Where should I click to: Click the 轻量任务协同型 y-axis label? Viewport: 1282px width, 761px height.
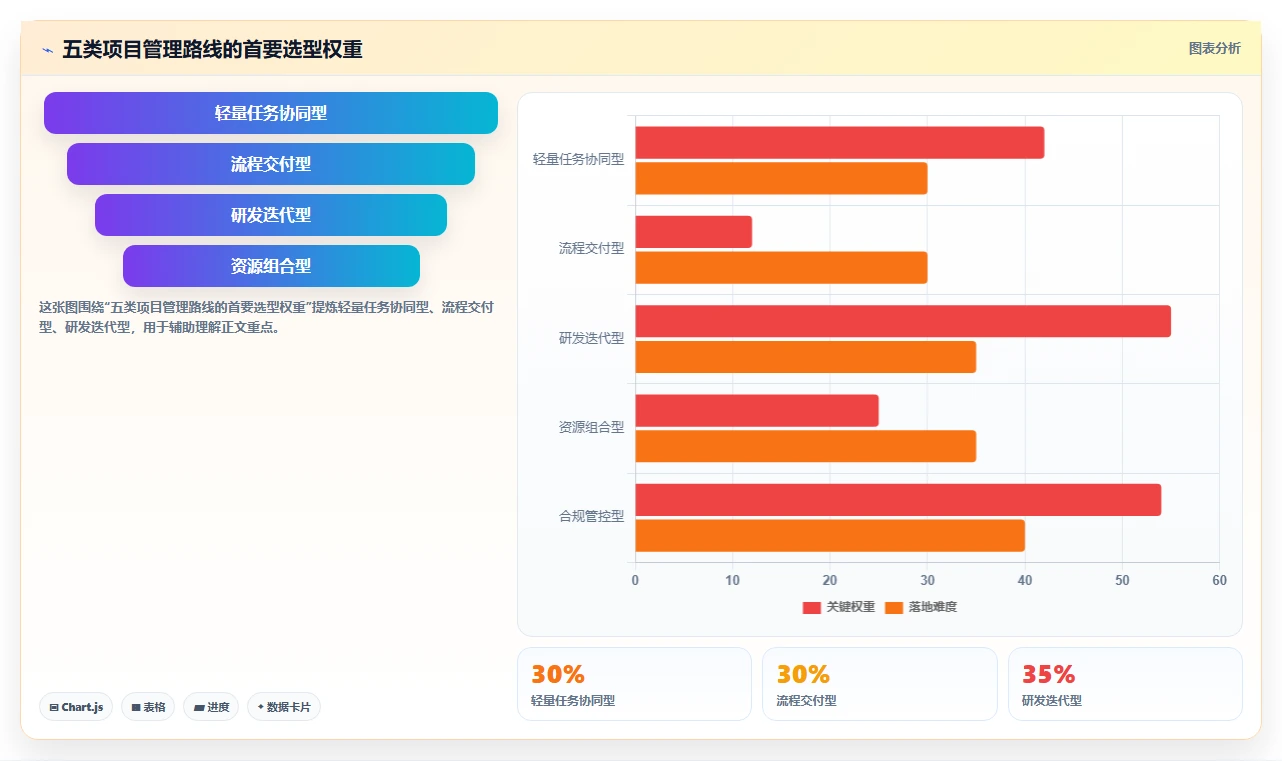pos(578,159)
